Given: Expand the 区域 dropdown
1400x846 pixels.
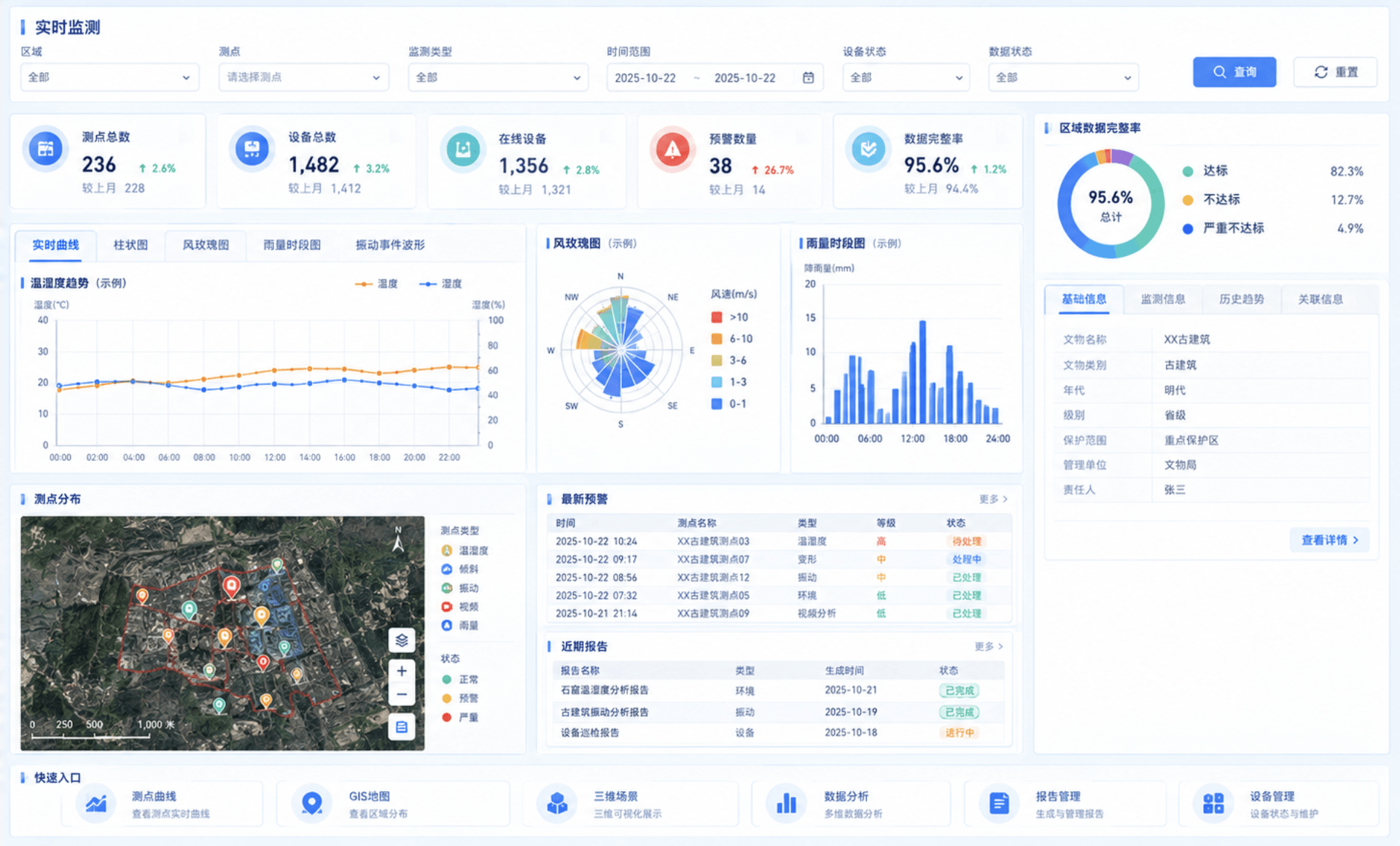Looking at the screenshot, I should pos(109,77).
